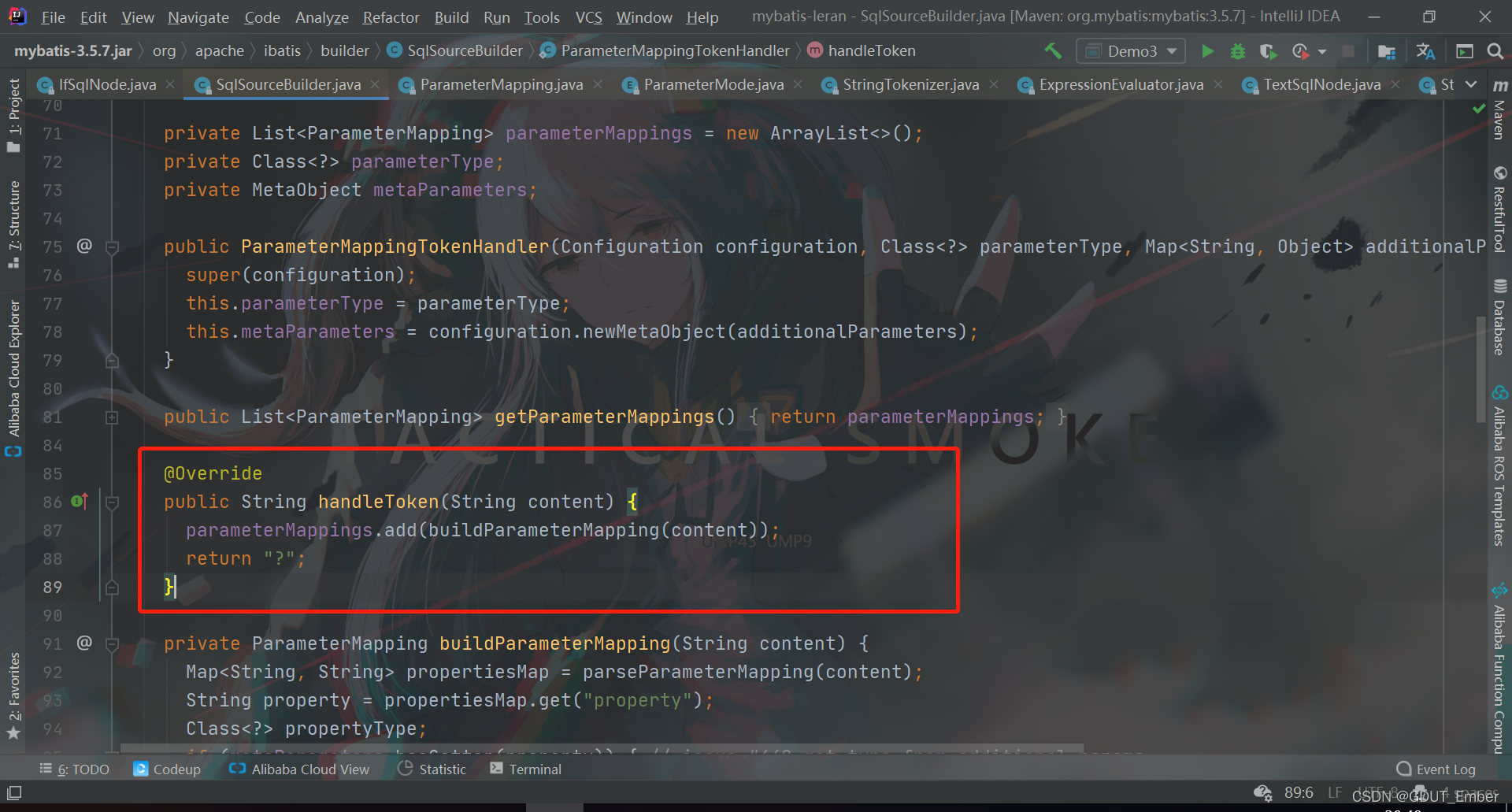
Task: Click the window layout icon next to search
Action: (1465, 51)
